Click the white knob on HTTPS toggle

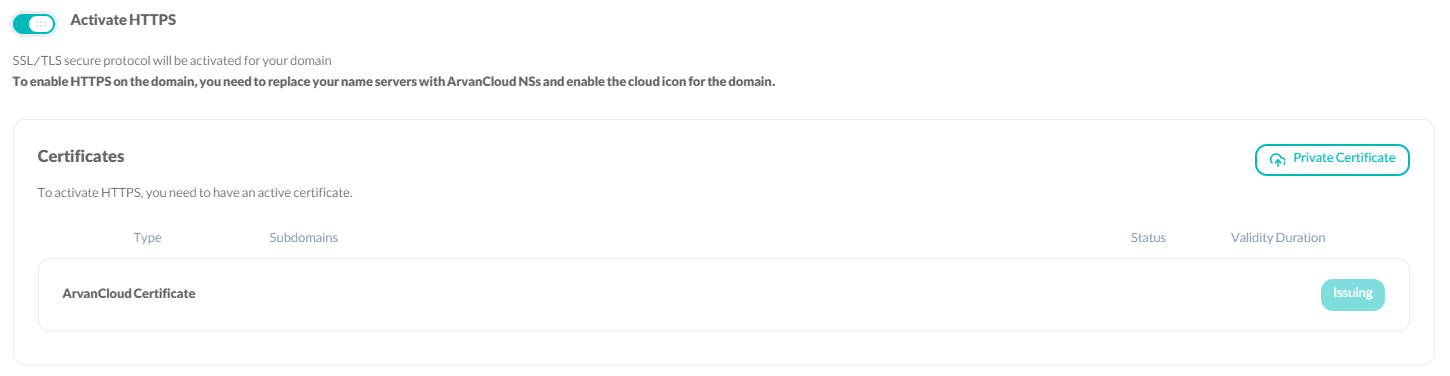tap(43, 24)
